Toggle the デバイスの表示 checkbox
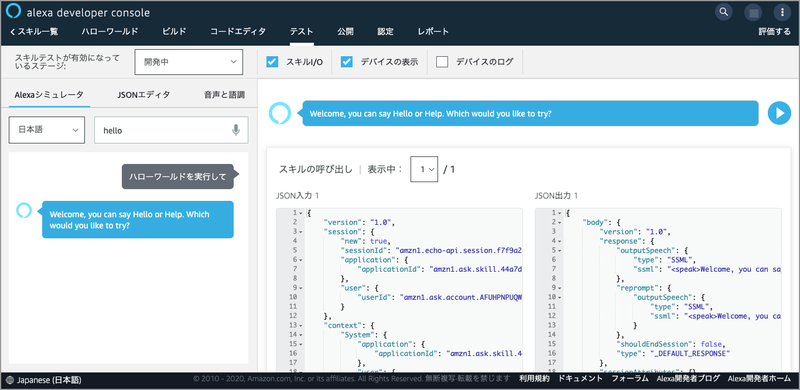Screen dimensions: 800x390 [347, 62]
